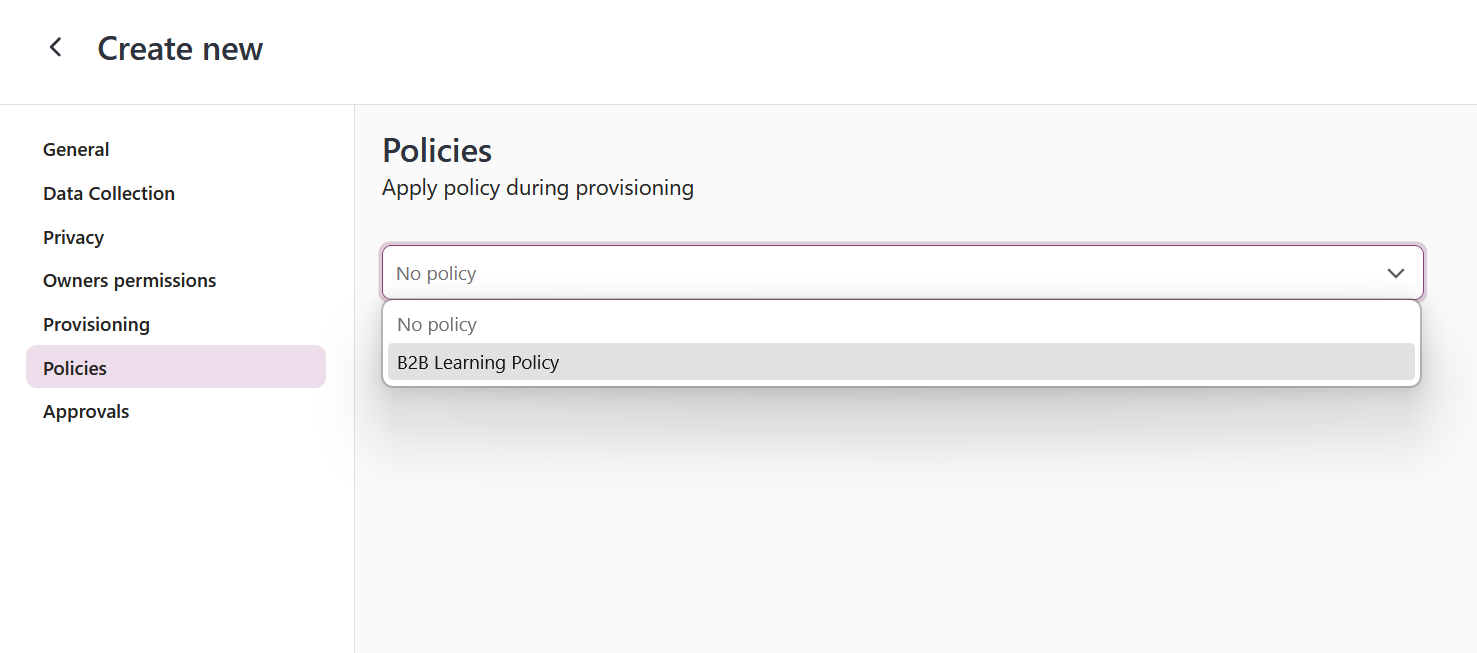
Task: Click blank header area right of Create new
Action: point(800,48)
